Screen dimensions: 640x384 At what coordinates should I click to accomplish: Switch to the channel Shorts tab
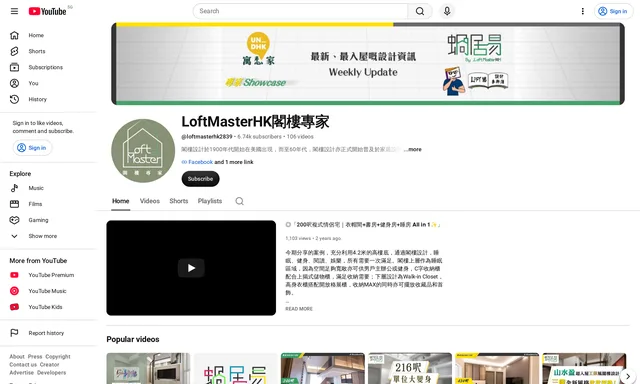(179, 201)
